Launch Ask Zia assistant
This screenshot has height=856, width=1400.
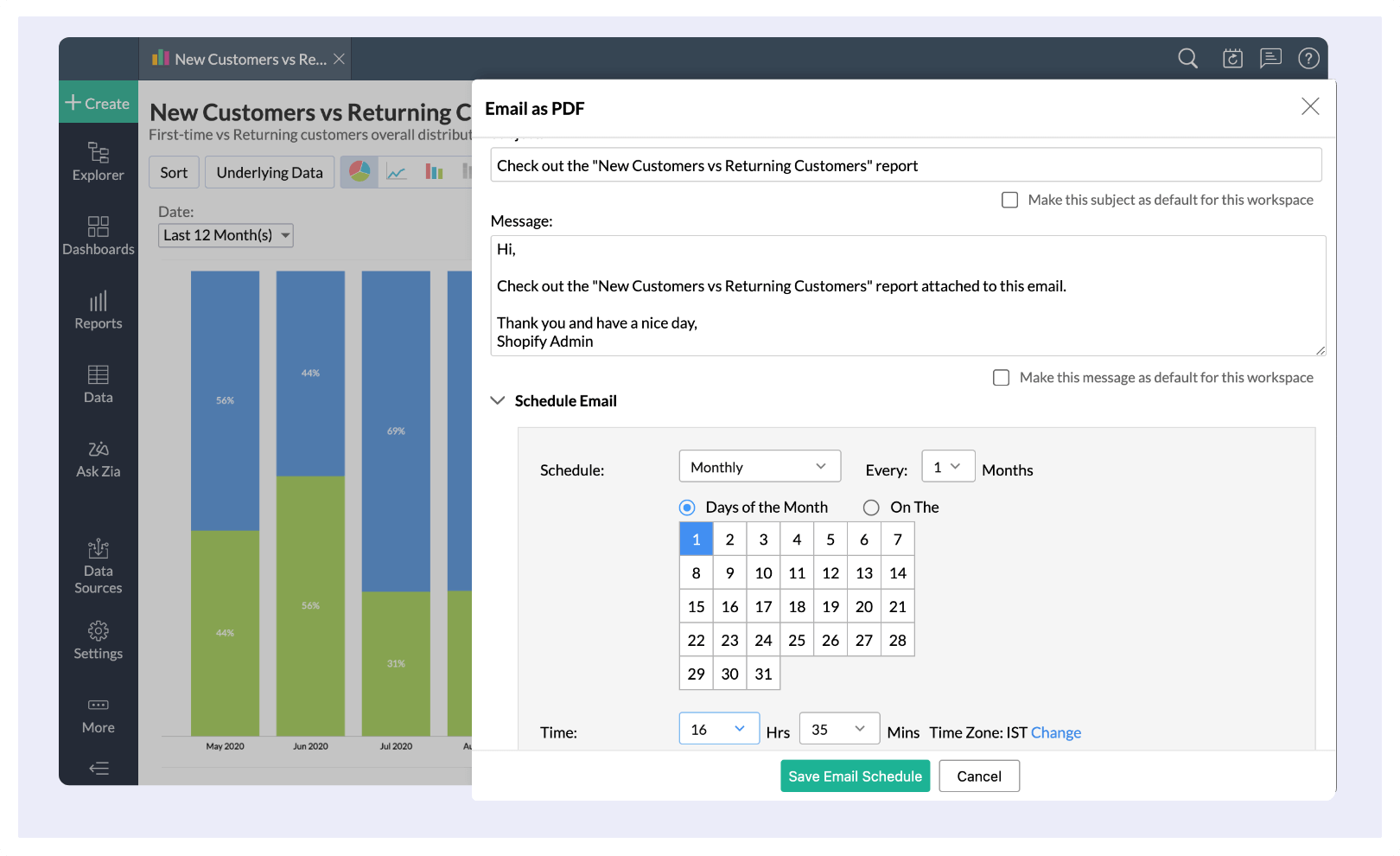tap(98, 458)
